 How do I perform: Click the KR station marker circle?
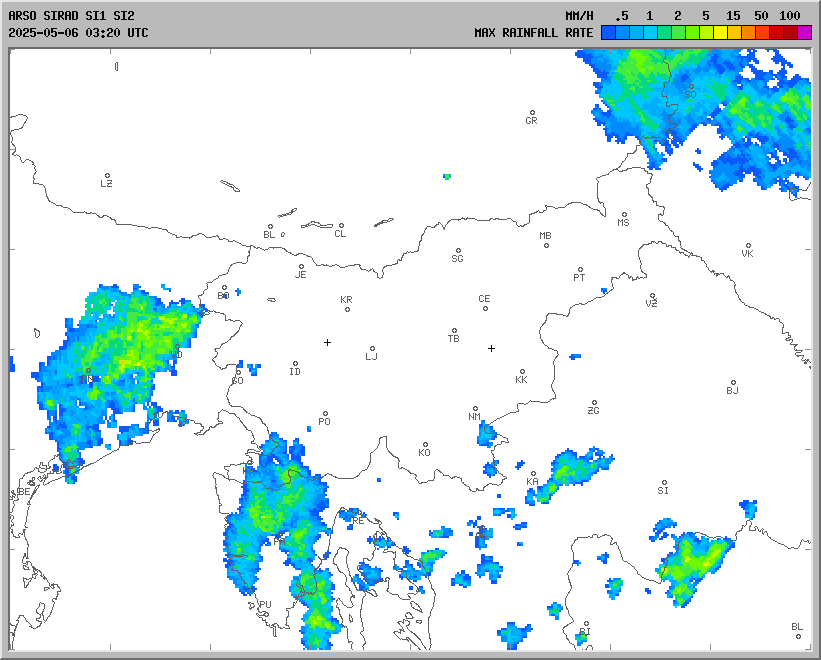(x=347, y=308)
